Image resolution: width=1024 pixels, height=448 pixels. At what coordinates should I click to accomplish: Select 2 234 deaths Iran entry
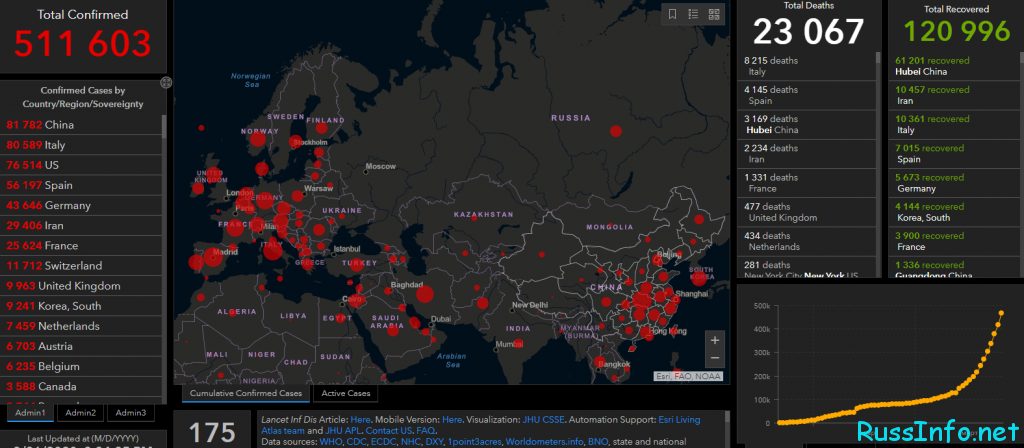tap(807, 153)
